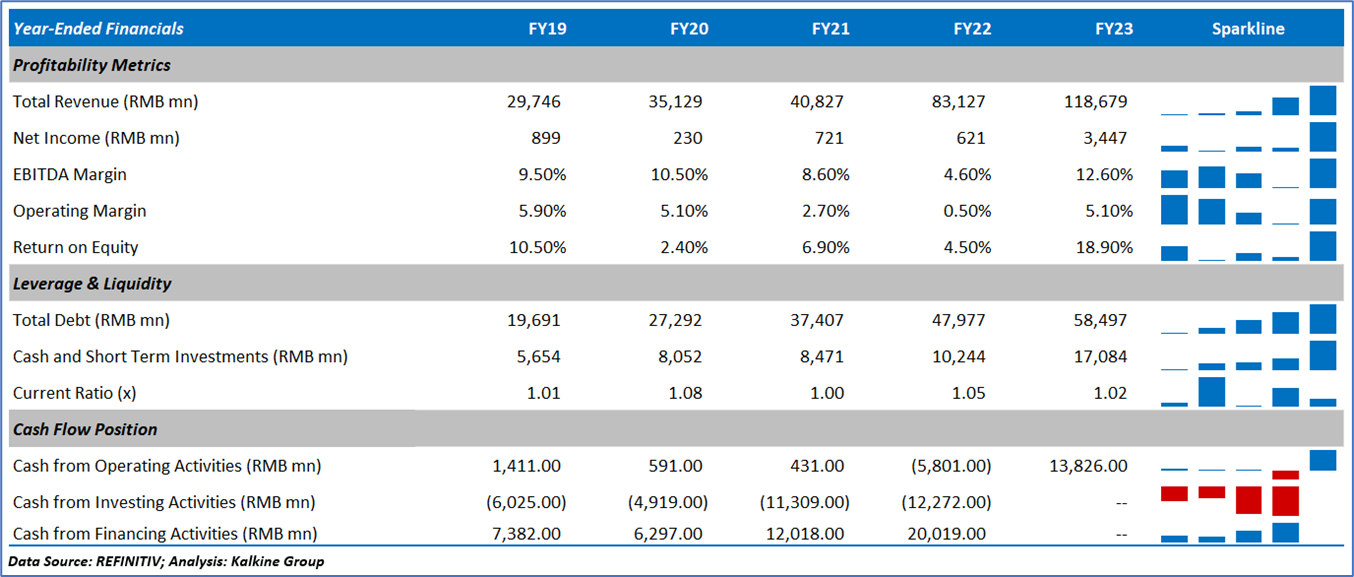Select the FY22 Cash from Operating Activities cell
The image size is (1354, 577).
point(950,465)
